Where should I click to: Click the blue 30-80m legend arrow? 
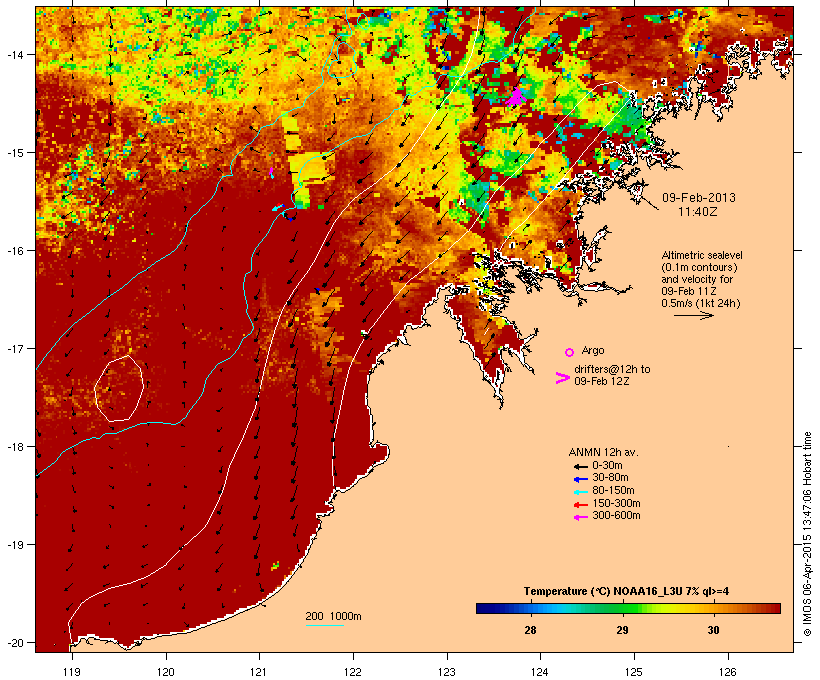581,479
